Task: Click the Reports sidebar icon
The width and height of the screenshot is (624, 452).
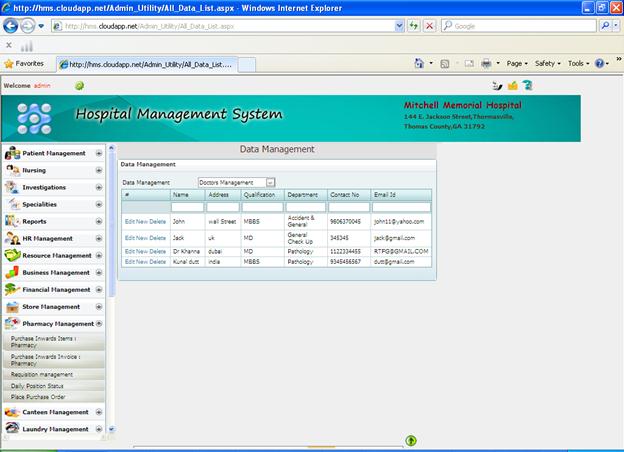Action: point(12,221)
